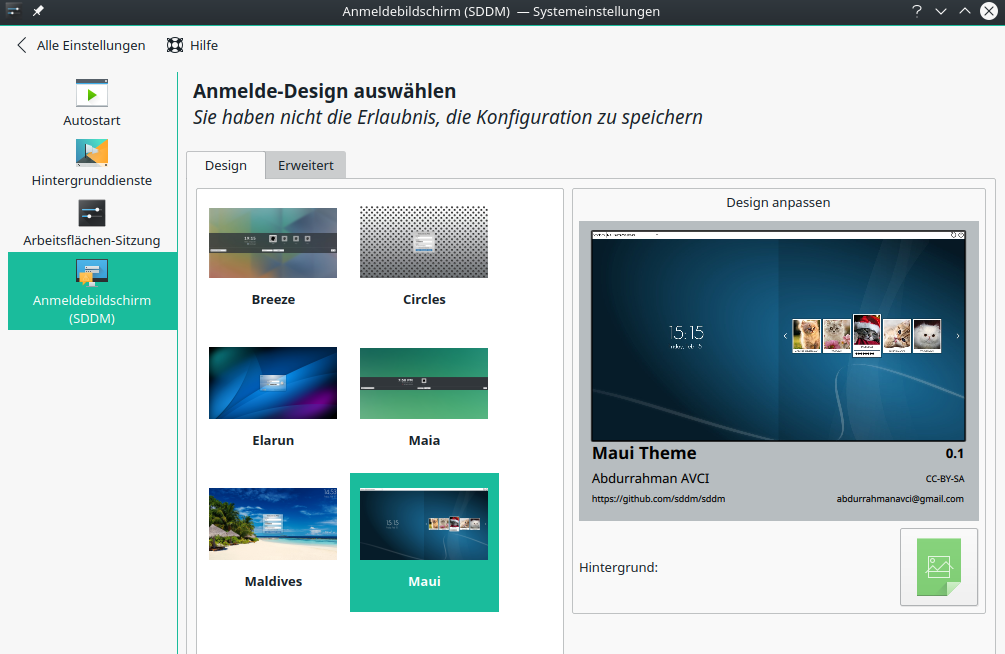Select the highlighted Maui theme
This screenshot has height=654, width=1005.
point(424,524)
